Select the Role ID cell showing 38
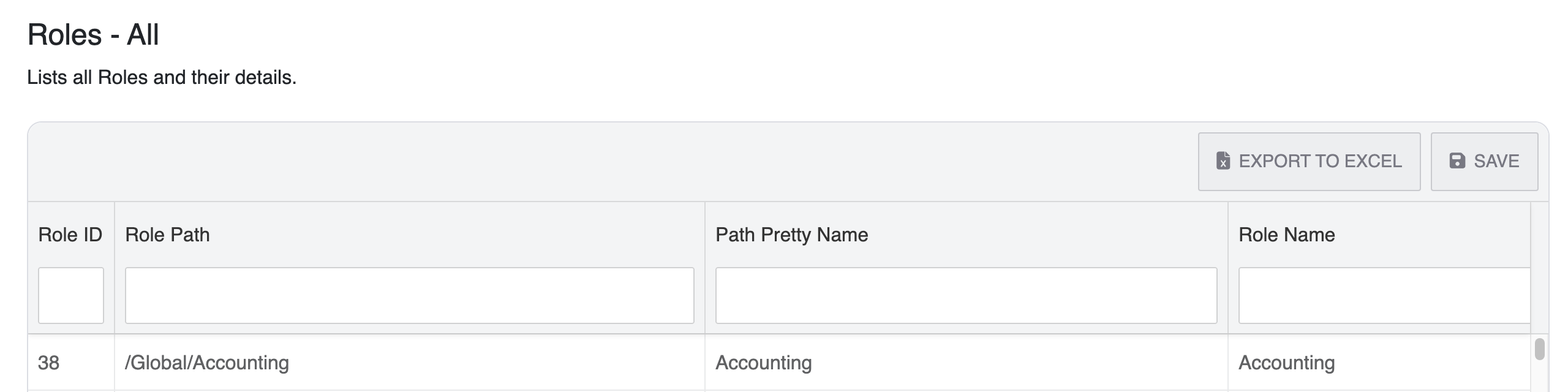This screenshot has height=392, width=1568. tap(49, 363)
